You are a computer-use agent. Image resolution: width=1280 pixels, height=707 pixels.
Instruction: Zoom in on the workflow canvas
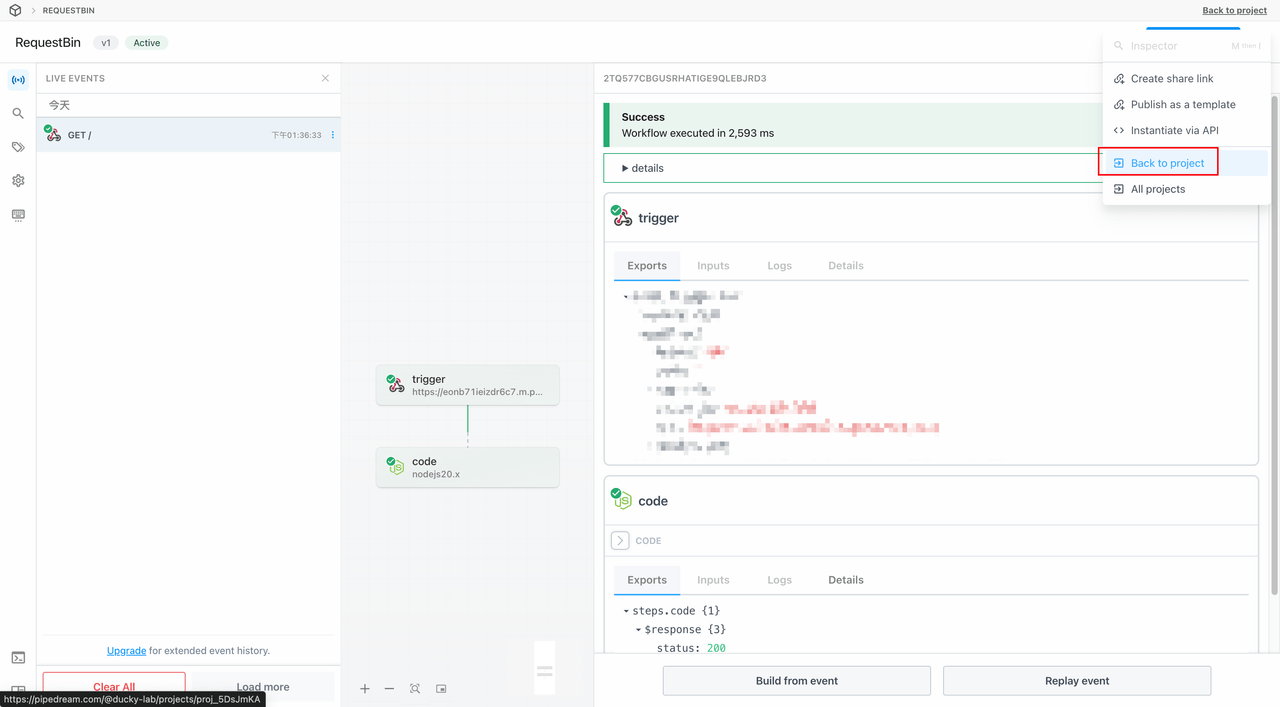coord(365,689)
